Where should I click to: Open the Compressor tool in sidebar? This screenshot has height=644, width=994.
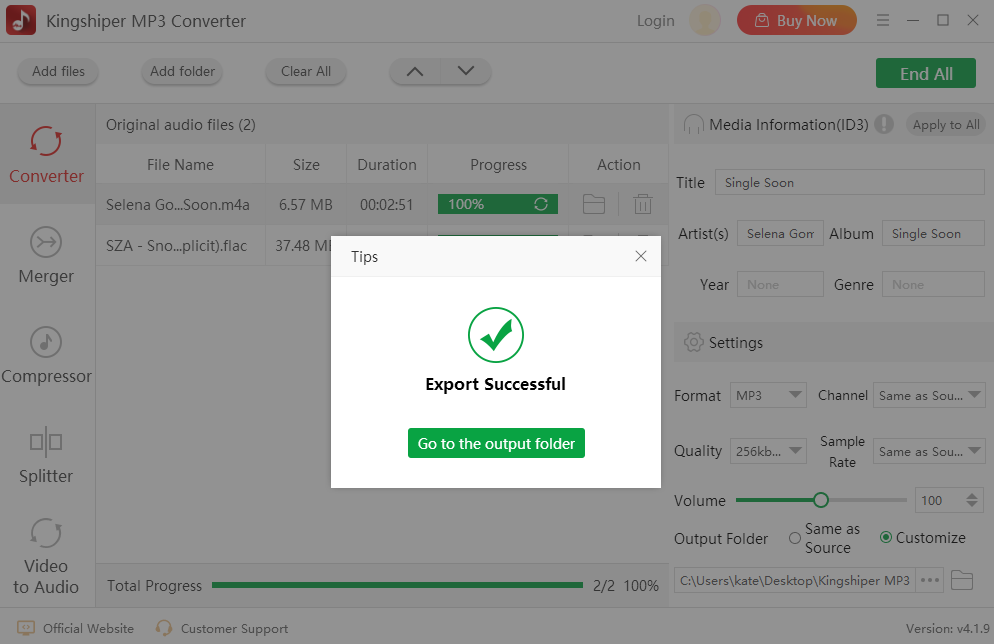click(46, 356)
